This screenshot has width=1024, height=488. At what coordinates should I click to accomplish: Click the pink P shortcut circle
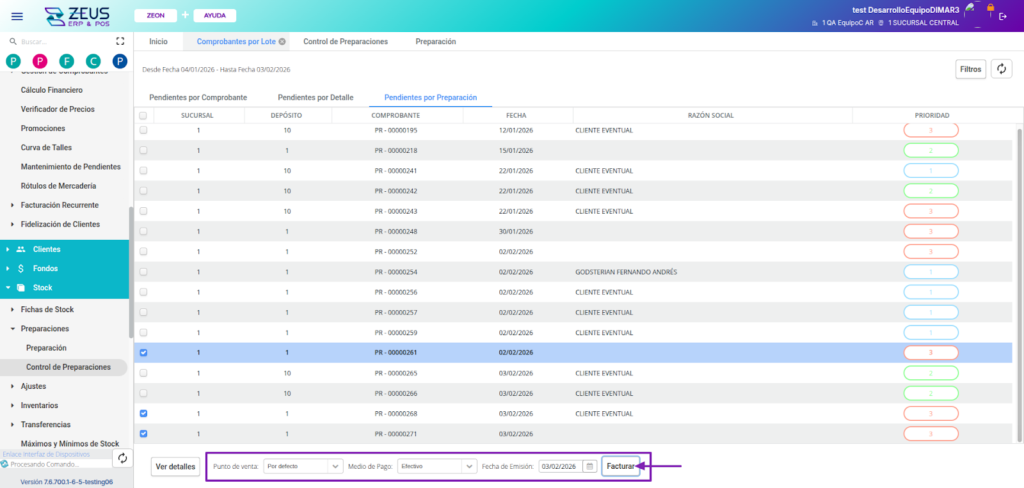point(40,61)
